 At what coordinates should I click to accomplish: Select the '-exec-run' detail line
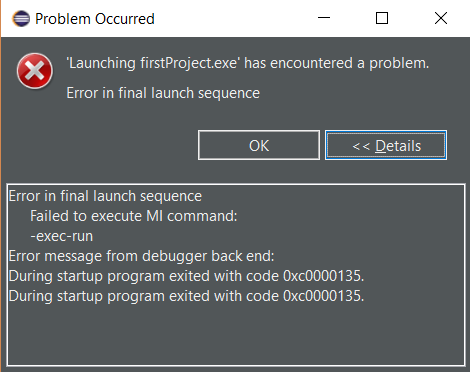[x=62, y=236]
